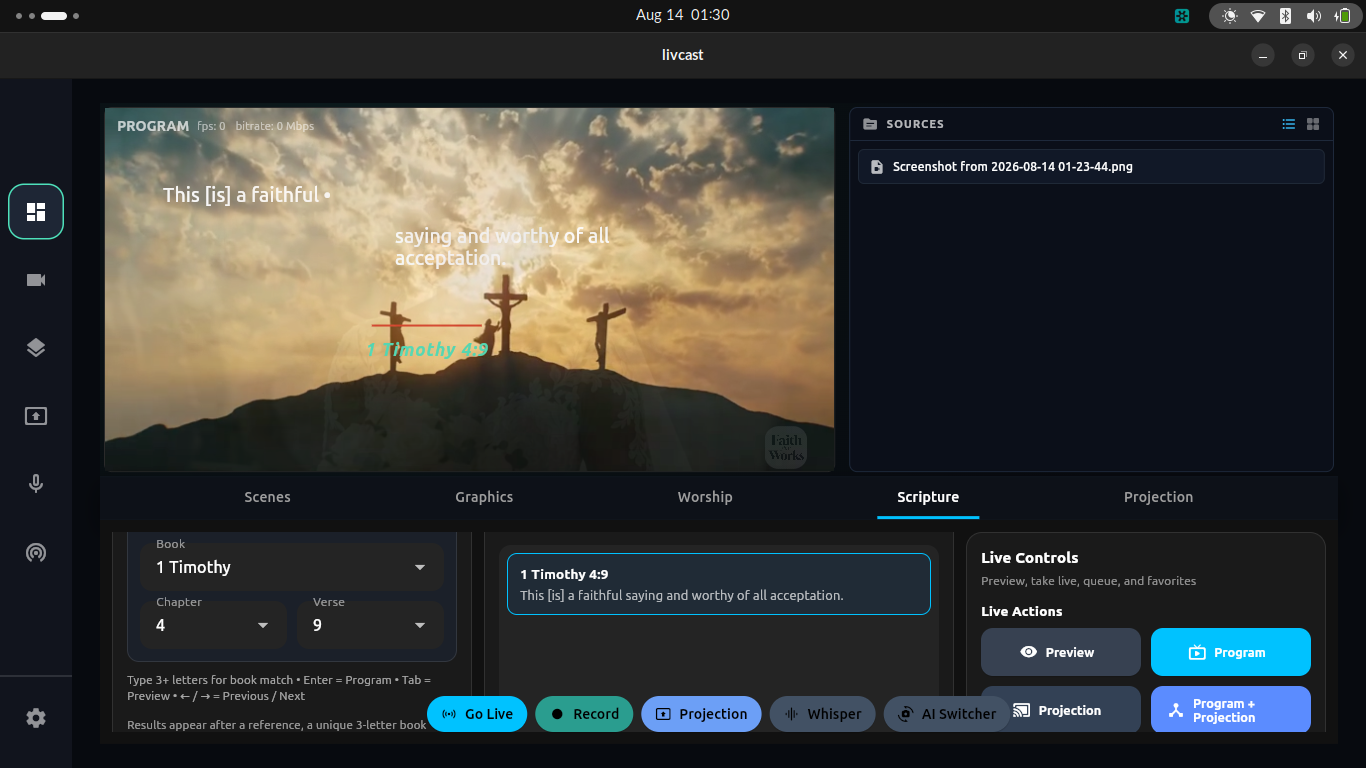Open the clock showing Aug 14 01:30
The width and height of the screenshot is (1366, 768).
[683, 15]
